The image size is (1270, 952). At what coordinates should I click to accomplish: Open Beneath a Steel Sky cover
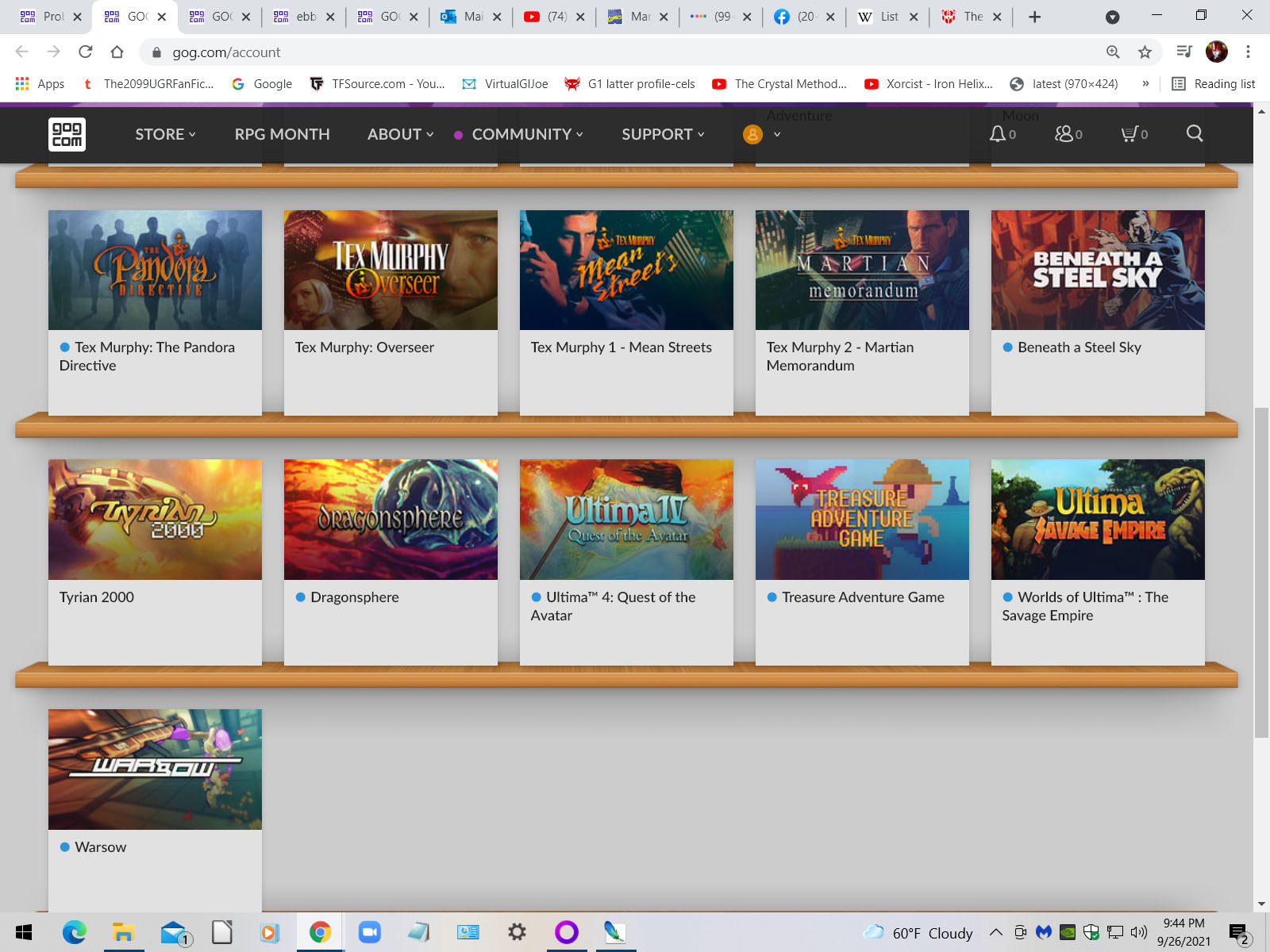click(x=1098, y=270)
